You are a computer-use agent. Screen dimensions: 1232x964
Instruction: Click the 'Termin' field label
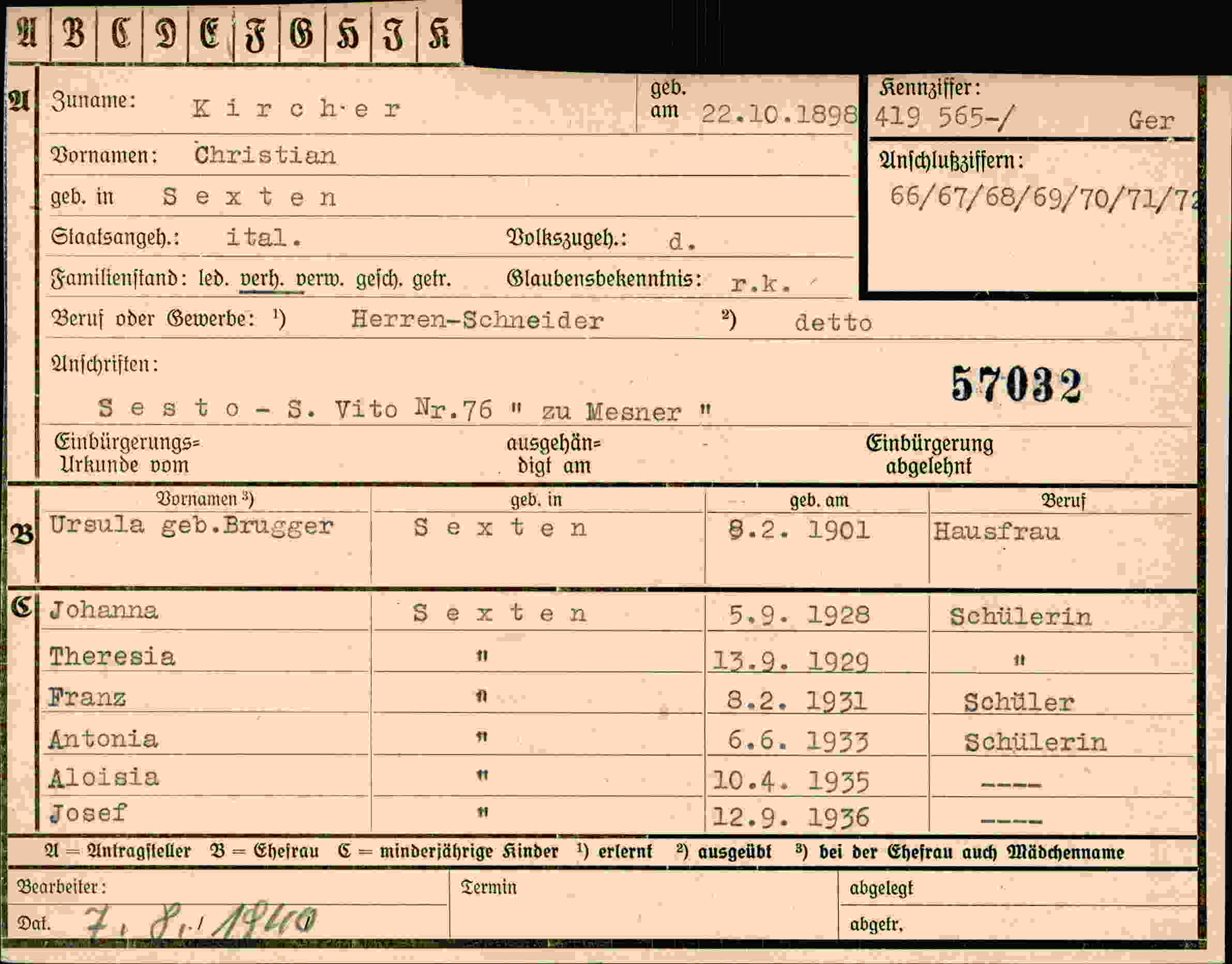[488, 887]
